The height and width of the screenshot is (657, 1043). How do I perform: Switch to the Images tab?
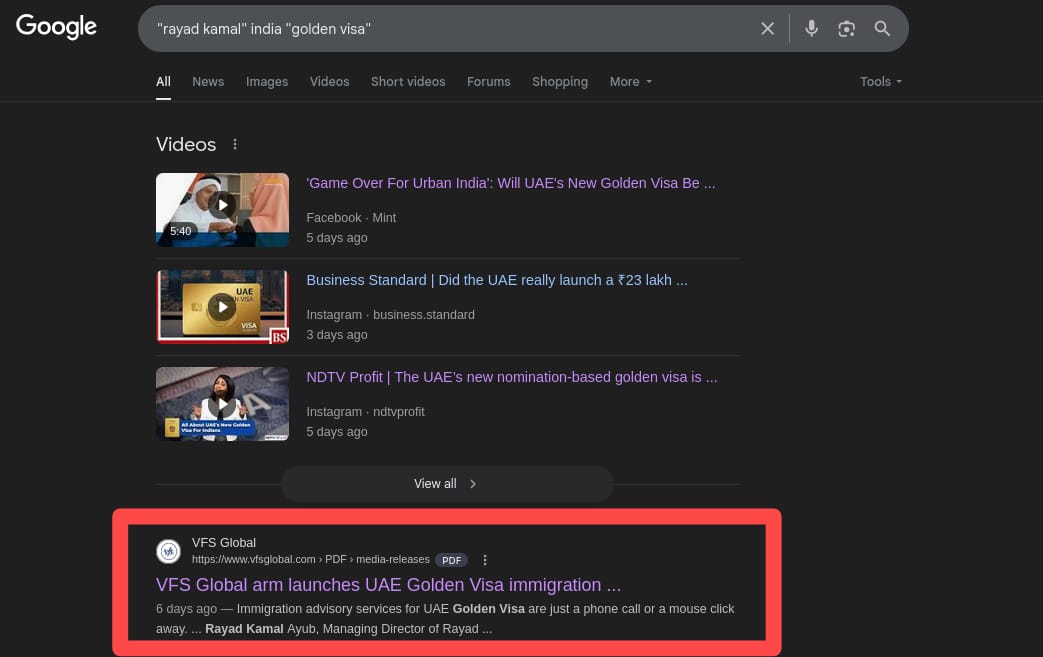267,82
